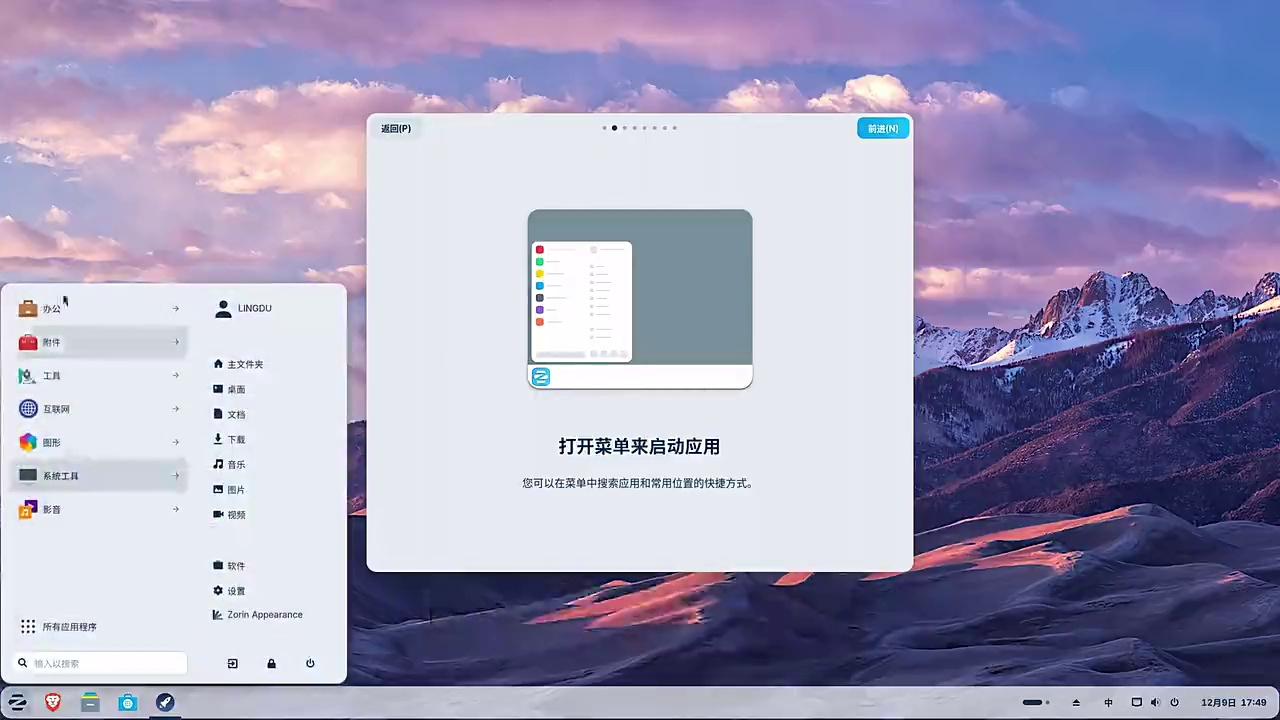Image resolution: width=1280 pixels, height=720 pixels.
Task: Open the 附件 accessories category
Action: click(100, 342)
